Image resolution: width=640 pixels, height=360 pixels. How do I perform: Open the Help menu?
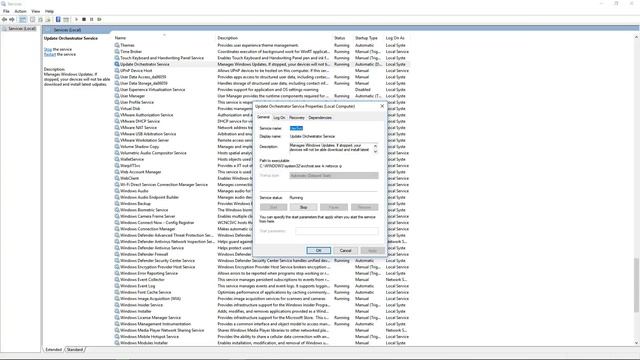(x=49, y=11)
